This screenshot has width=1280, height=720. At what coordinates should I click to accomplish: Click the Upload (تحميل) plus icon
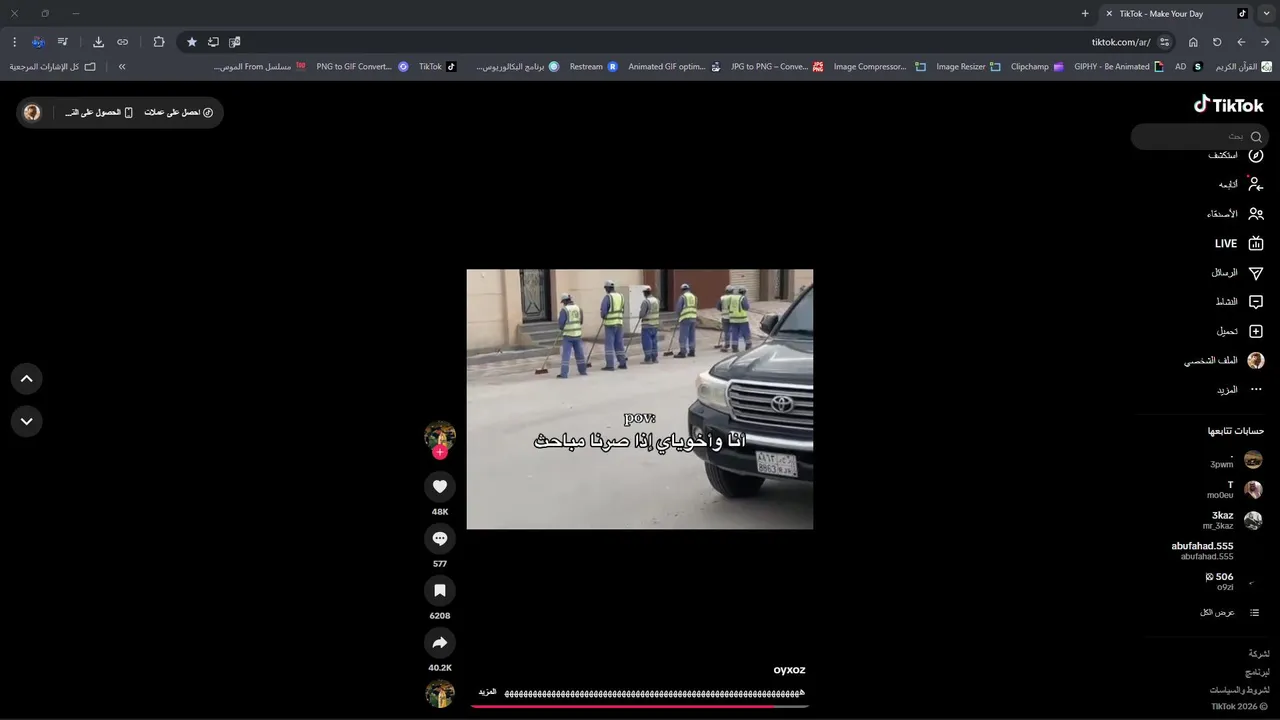pos(1256,331)
